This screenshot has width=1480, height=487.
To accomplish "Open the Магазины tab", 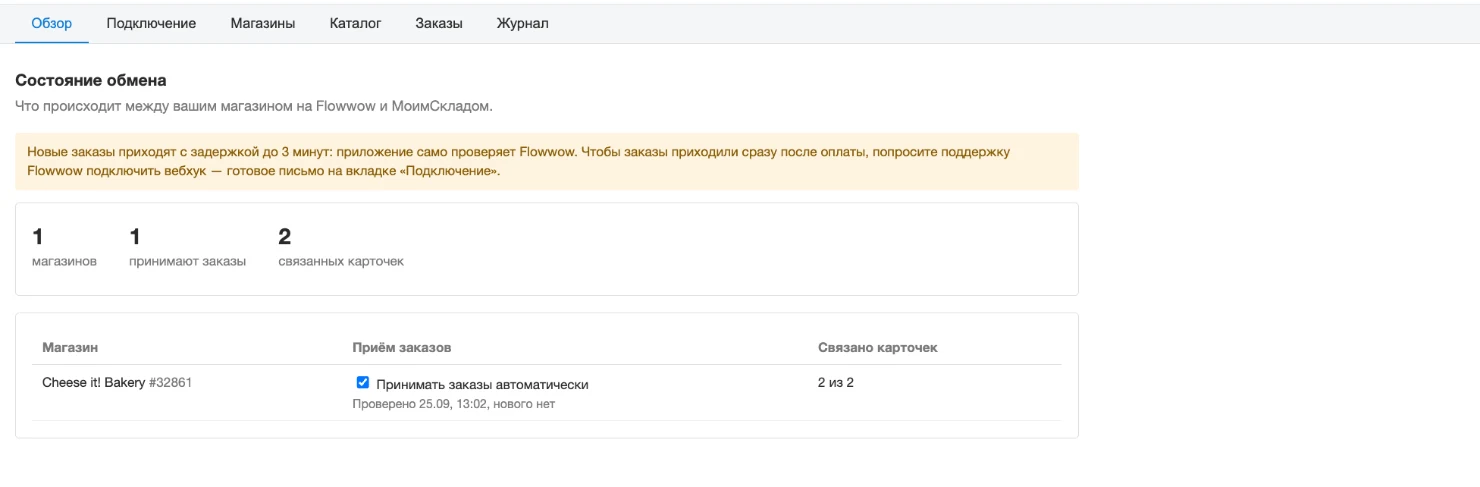I will coord(262,23).
